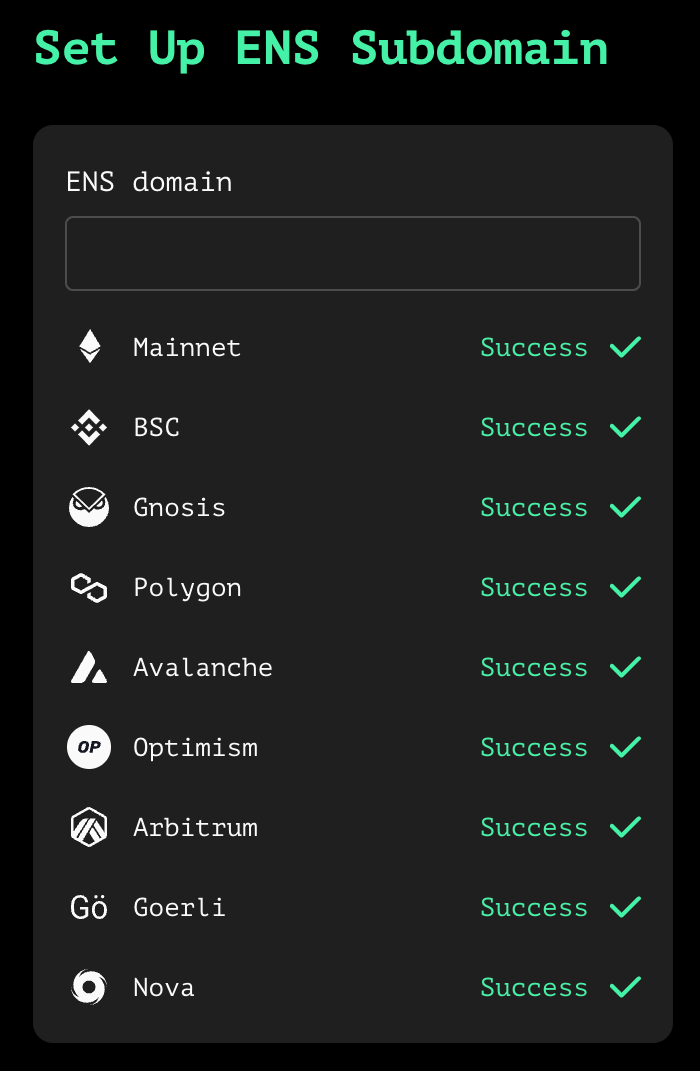Click the Nova success checkmark
The height and width of the screenshot is (1071, 700).
click(625, 987)
